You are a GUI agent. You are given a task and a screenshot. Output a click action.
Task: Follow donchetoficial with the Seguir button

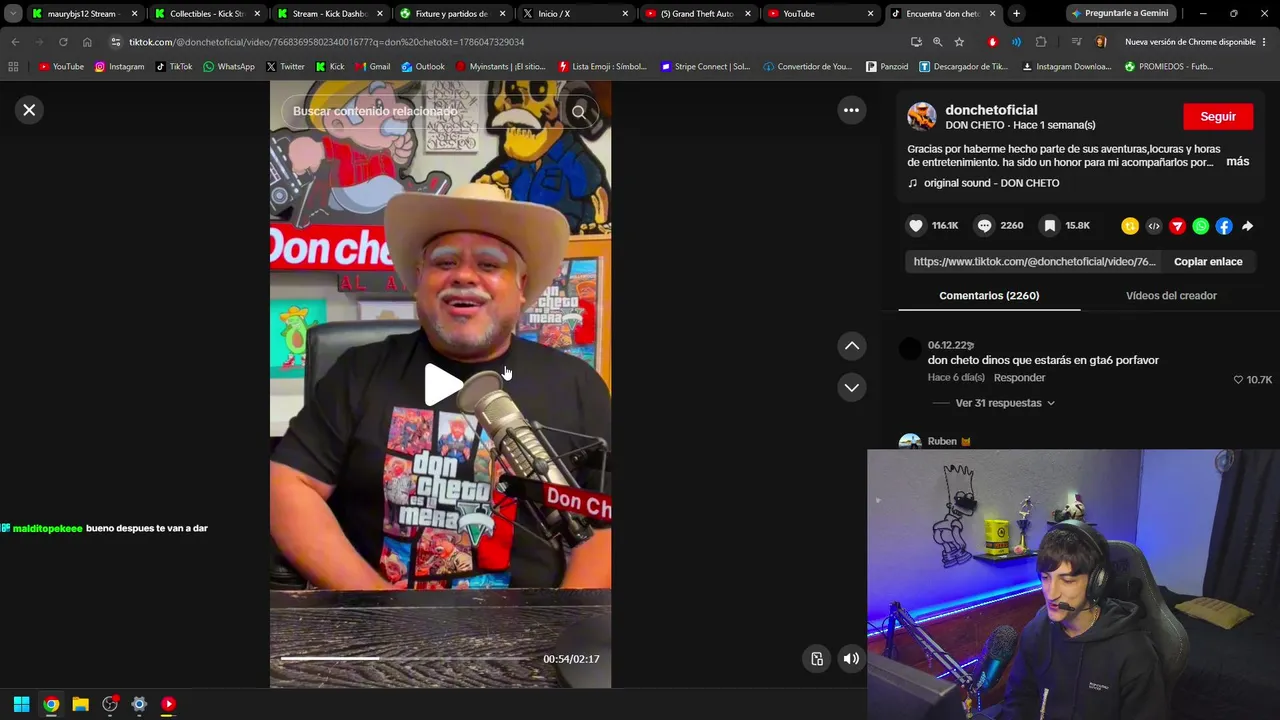1218,117
